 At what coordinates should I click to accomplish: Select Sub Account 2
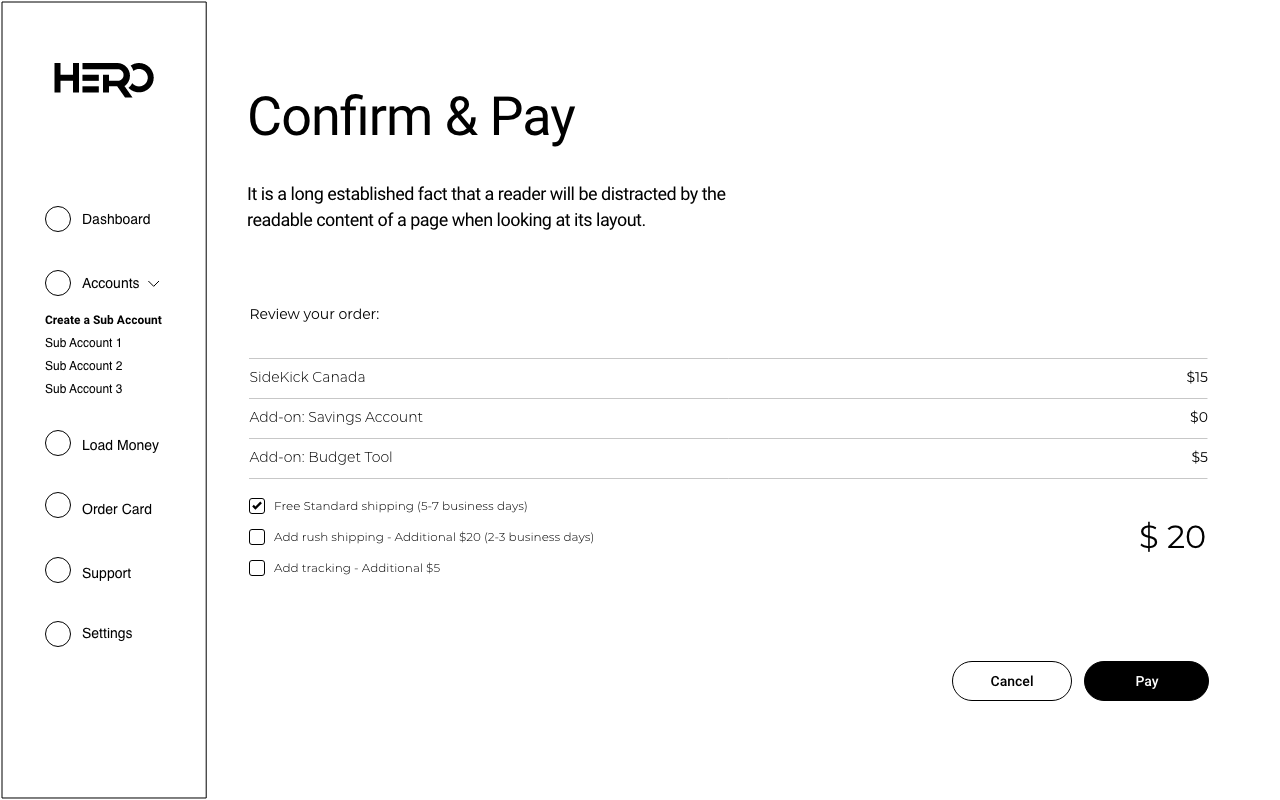pyautogui.click(x=83, y=366)
